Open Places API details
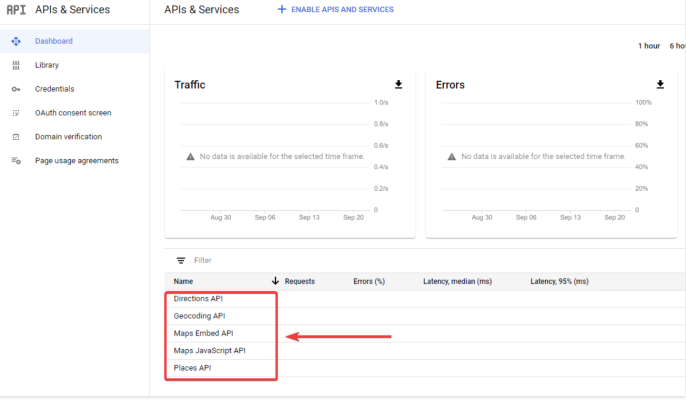This screenshot has width=686, height=400. (192, 368)
